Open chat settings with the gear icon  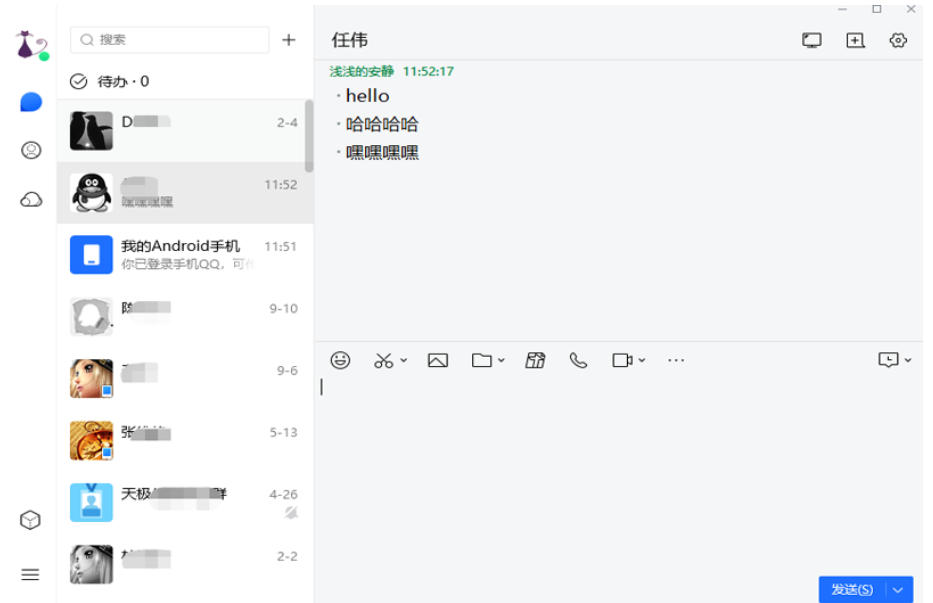point(899,39)
